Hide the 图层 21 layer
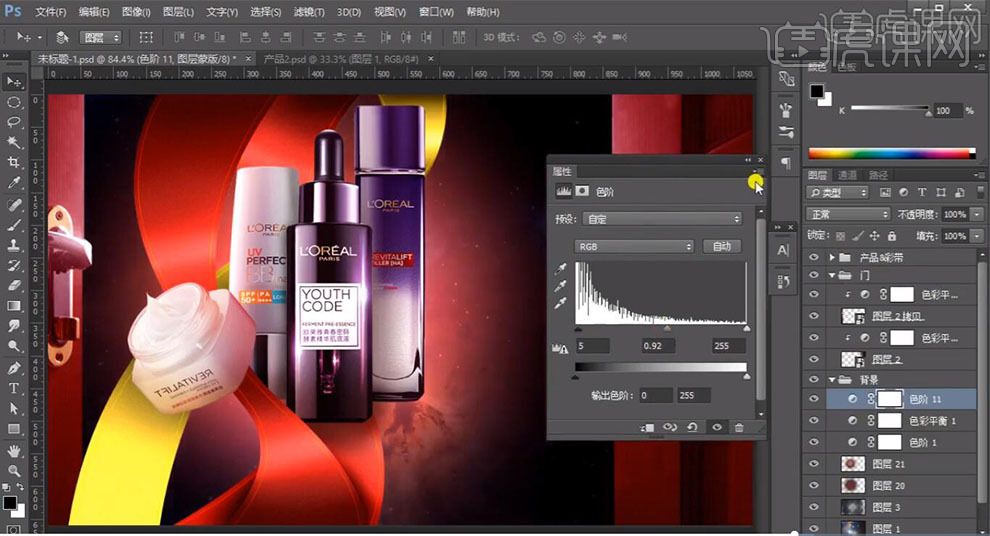The image size is (990, 536). point(813,464)
